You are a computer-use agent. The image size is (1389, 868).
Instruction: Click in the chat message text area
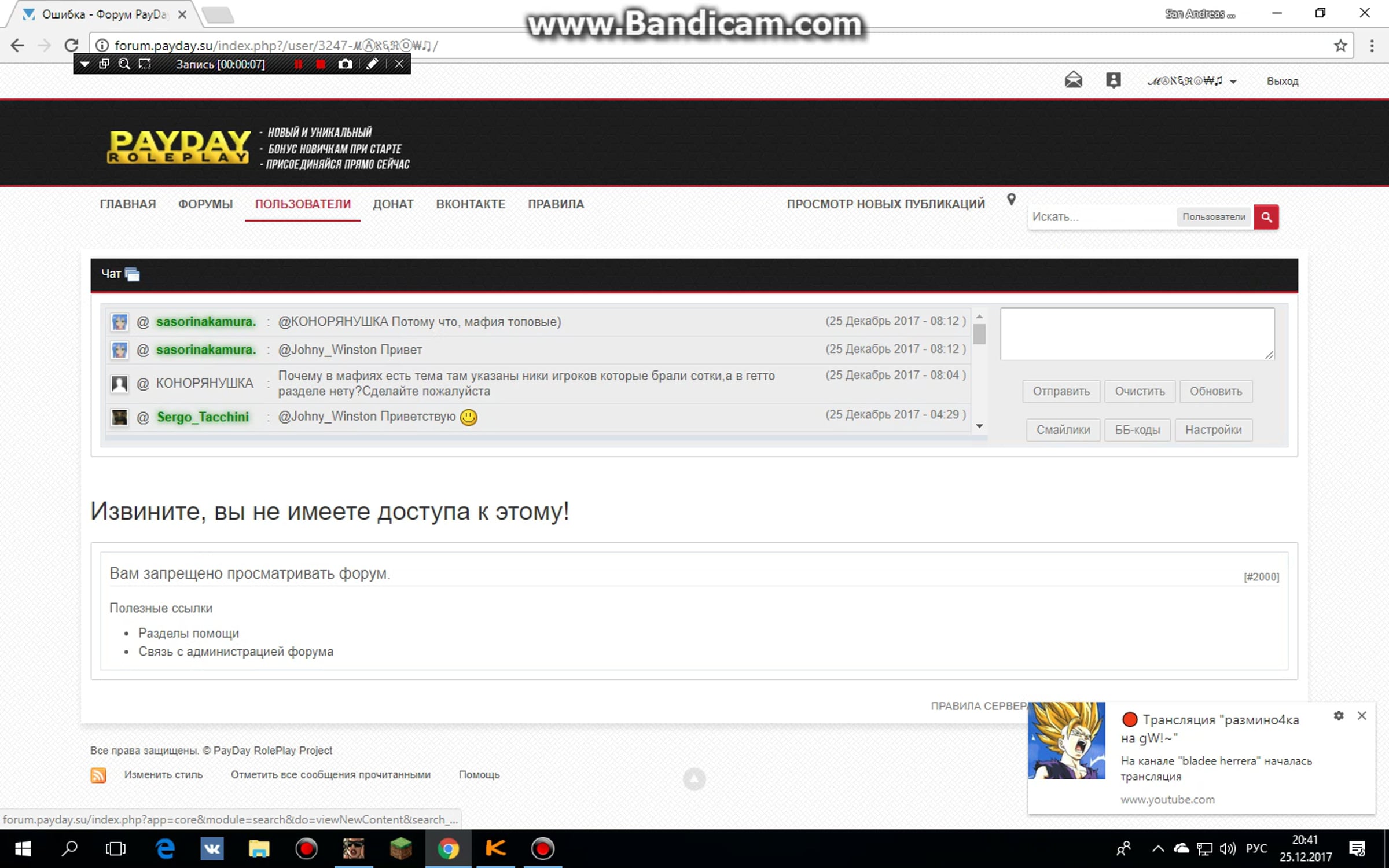coord(1137,334)
